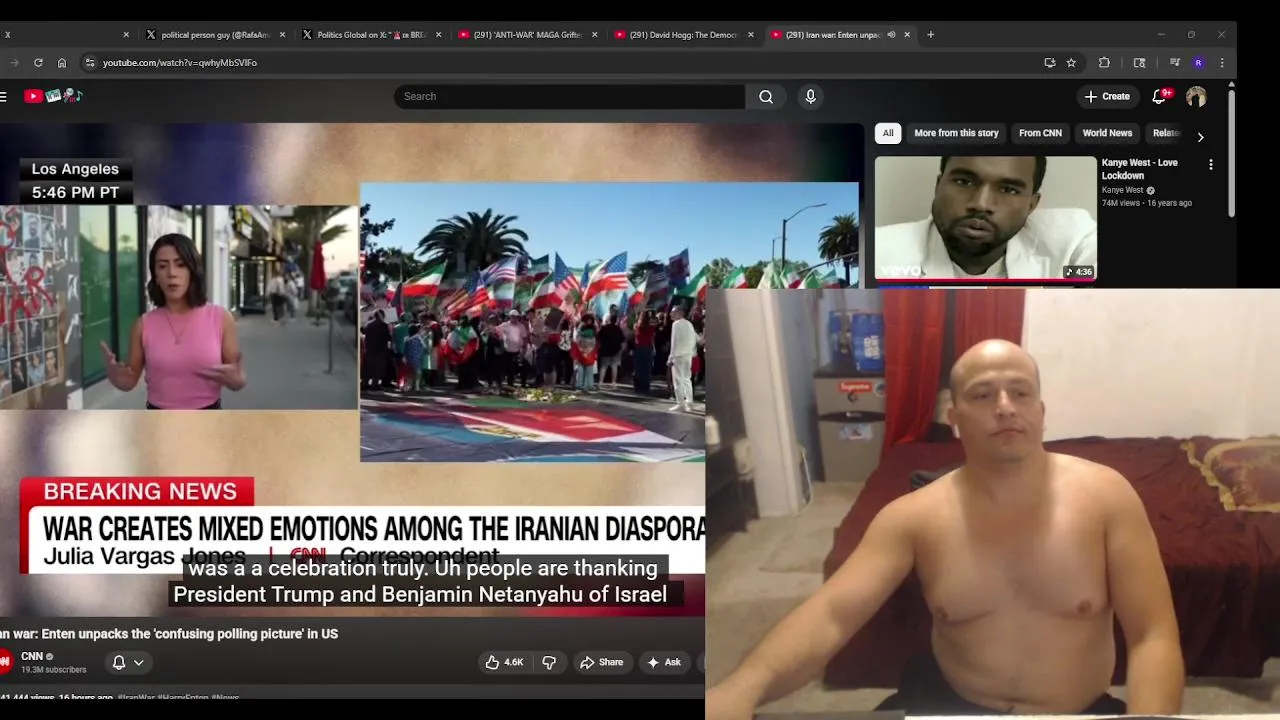Close the ANTI-WAR MAGA Grifters tab

[x=594, y=34]
